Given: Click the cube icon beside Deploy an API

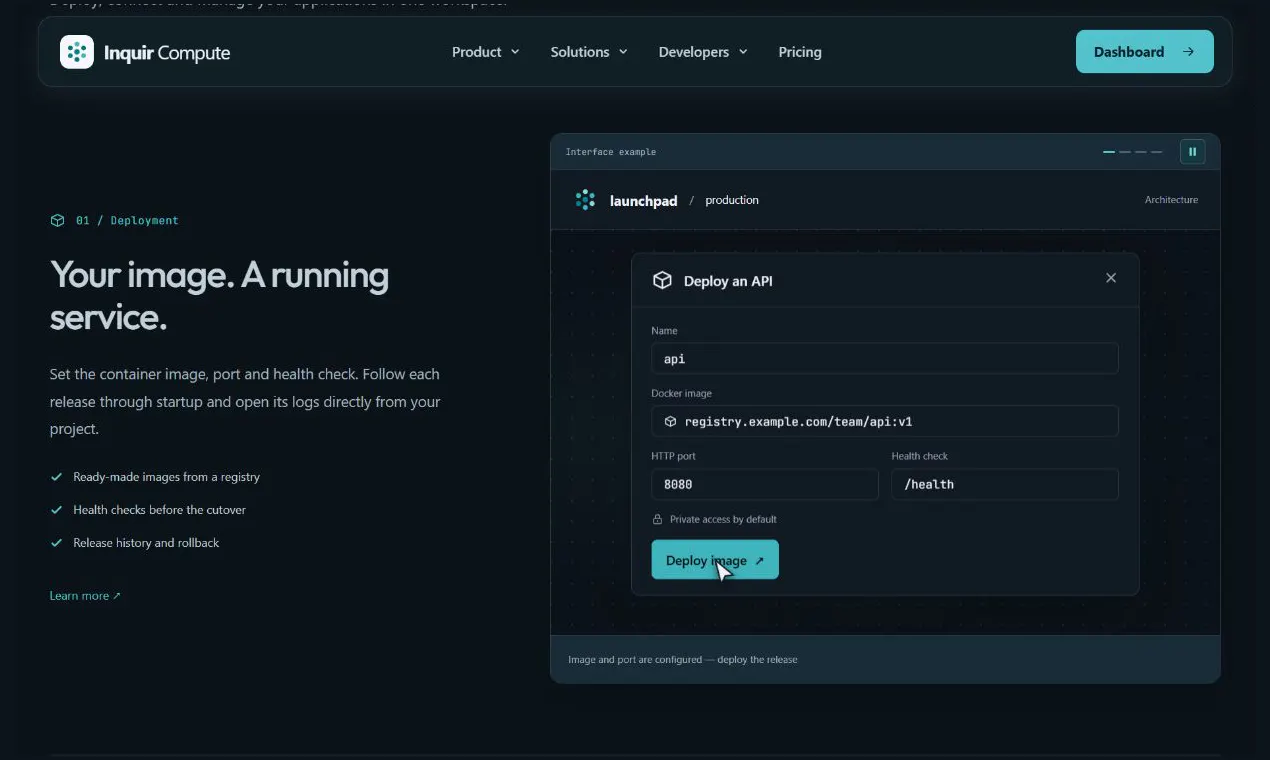Looking at the screenshot, I should tap(662, 281).
